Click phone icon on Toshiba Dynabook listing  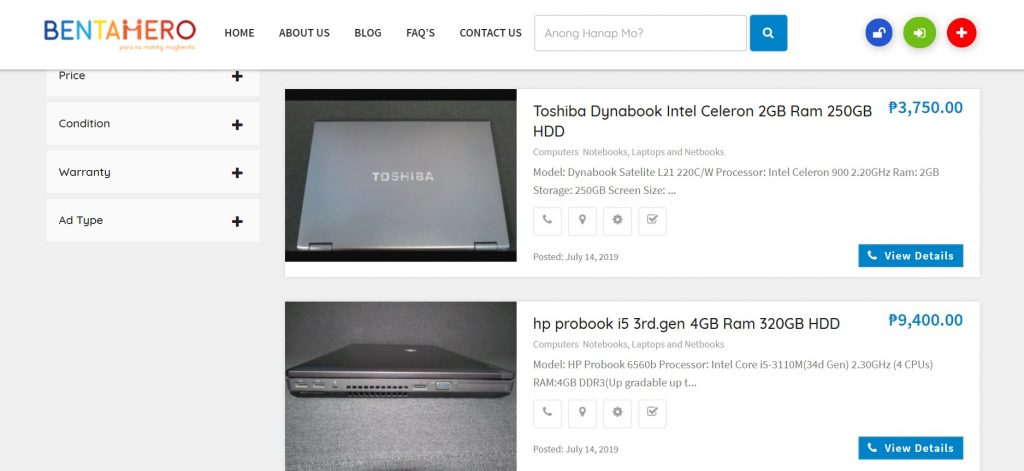point(547,221)
